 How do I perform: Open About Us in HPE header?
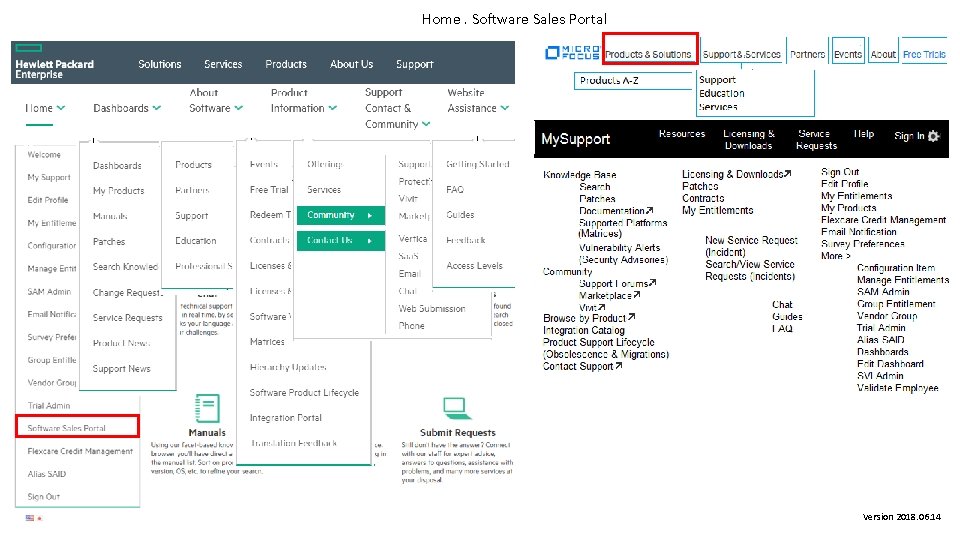click(351, 64)
